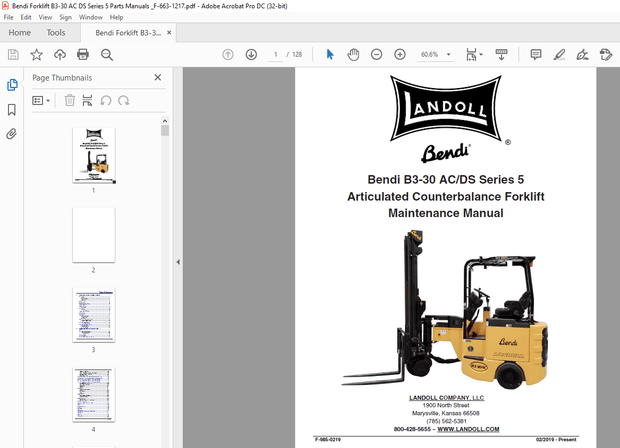Select the Bendi Forklift B3-3... document tab
This screenshot has width=620, height=448.
point(128,33)
